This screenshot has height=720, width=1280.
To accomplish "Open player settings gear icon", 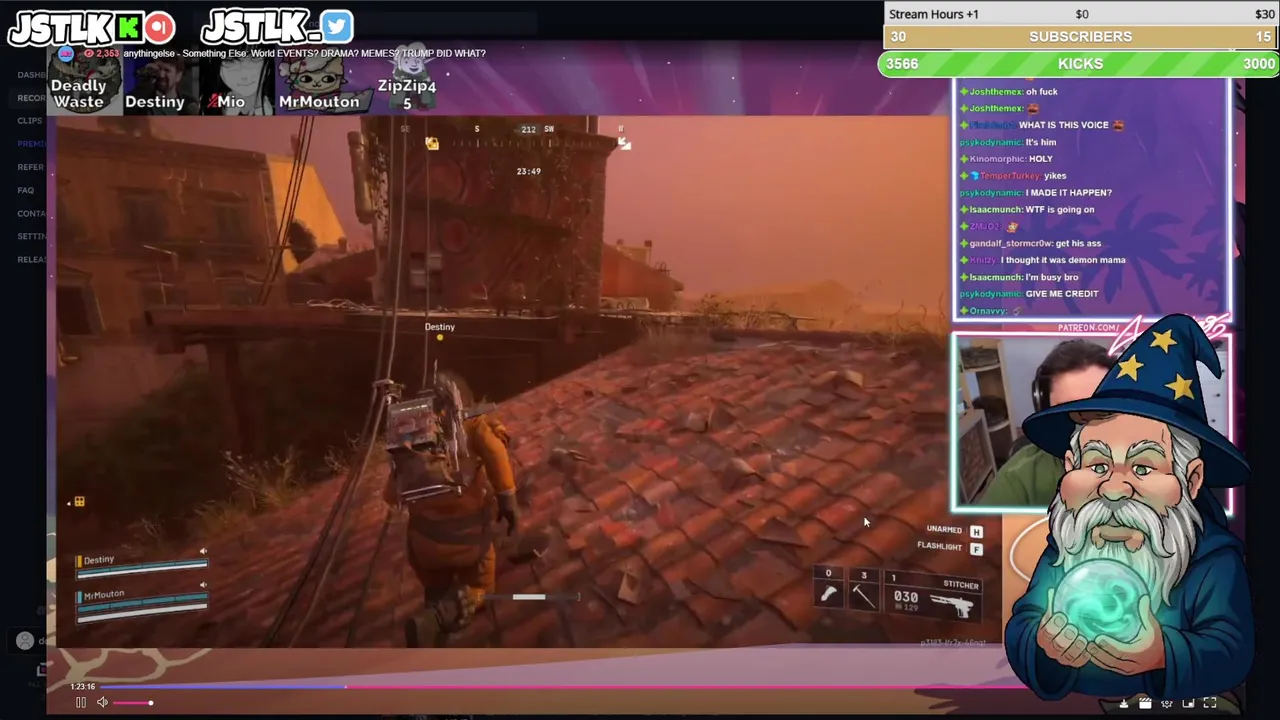I will pyautogui.click(x=1166, y=704).
